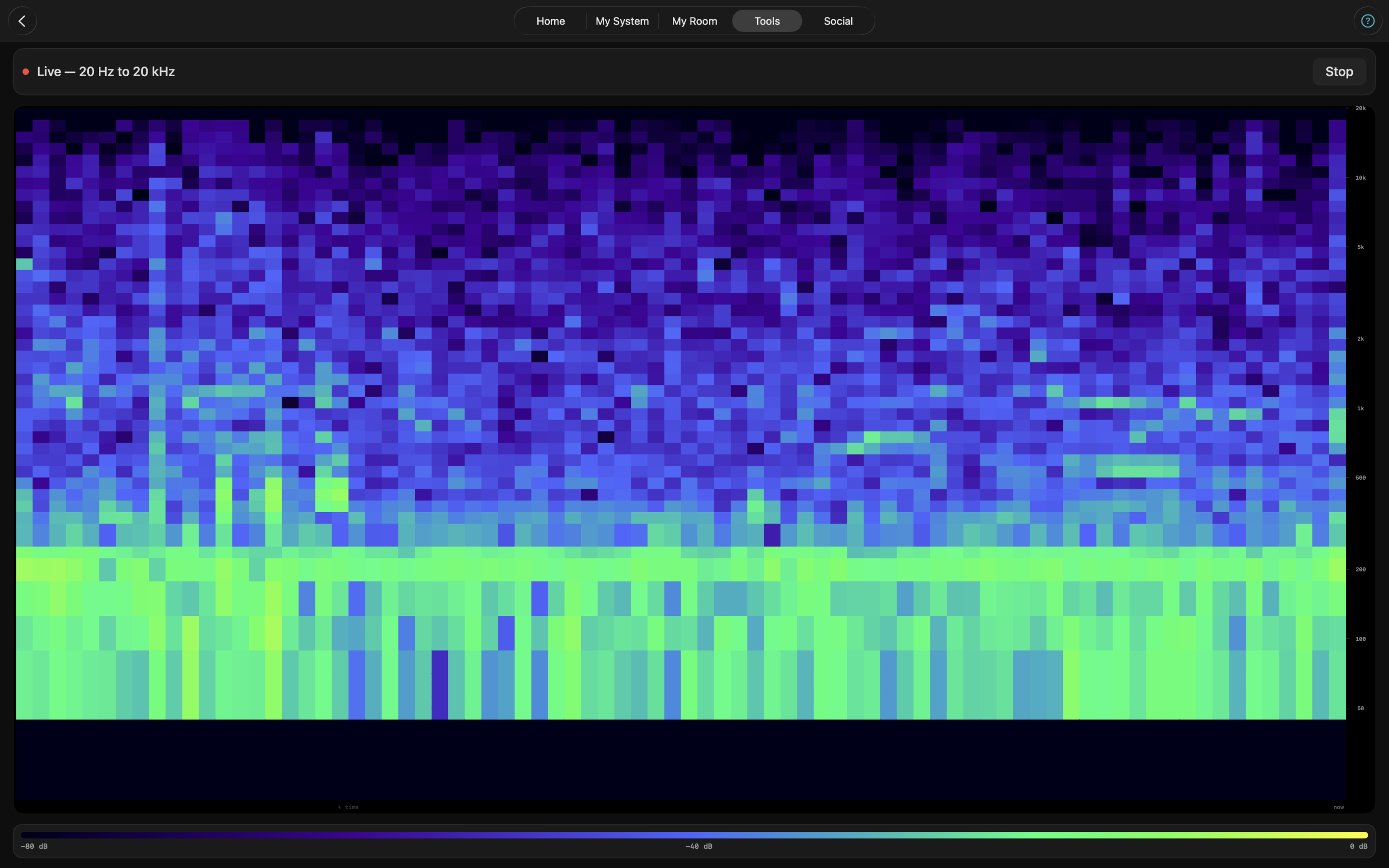Screen dimensions: 1389x868
Task: Click the 100 frequency axis label
Action: coord(1360,639)
